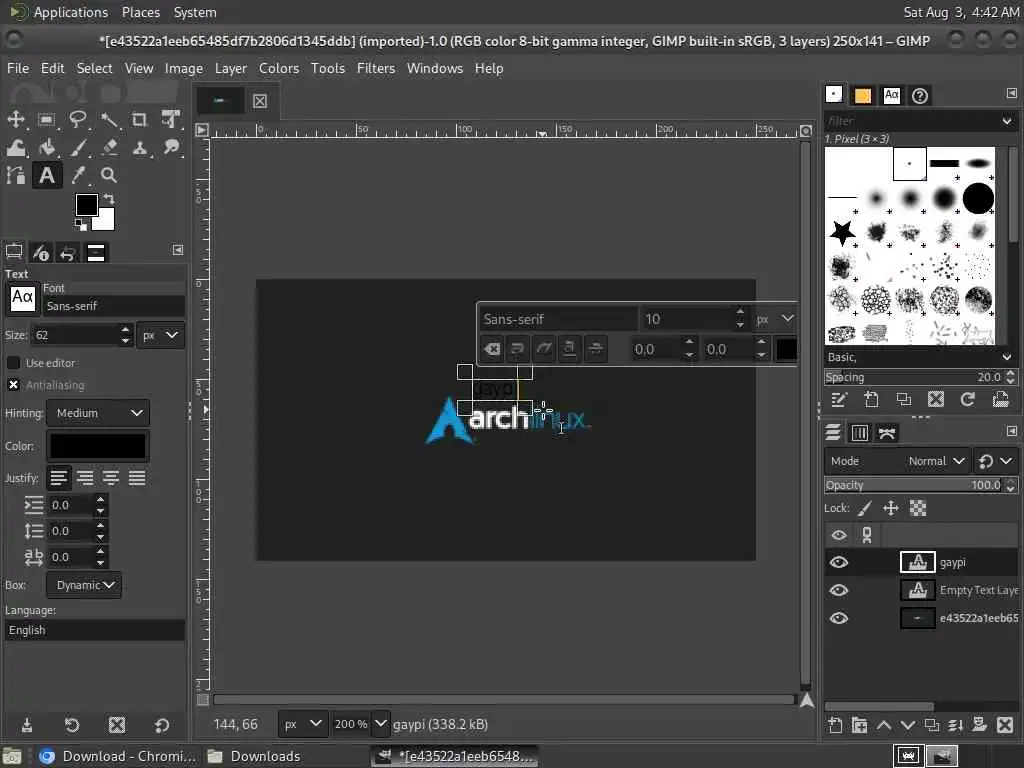Toggle lock alpha channel checkerboard
This screenshot has width=1024, height=768.
click(x=918, y=508)
